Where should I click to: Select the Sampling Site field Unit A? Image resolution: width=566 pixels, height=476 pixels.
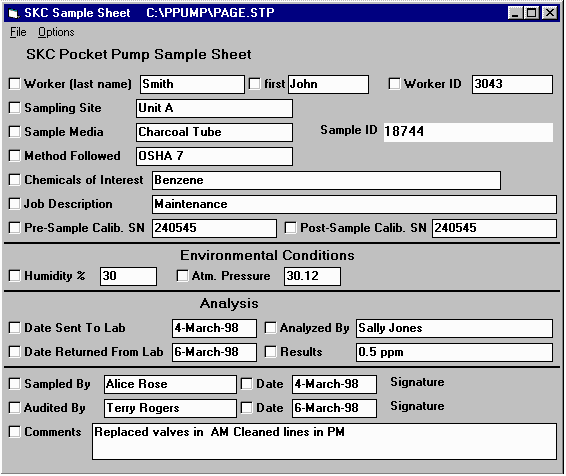tap(214, 108)
